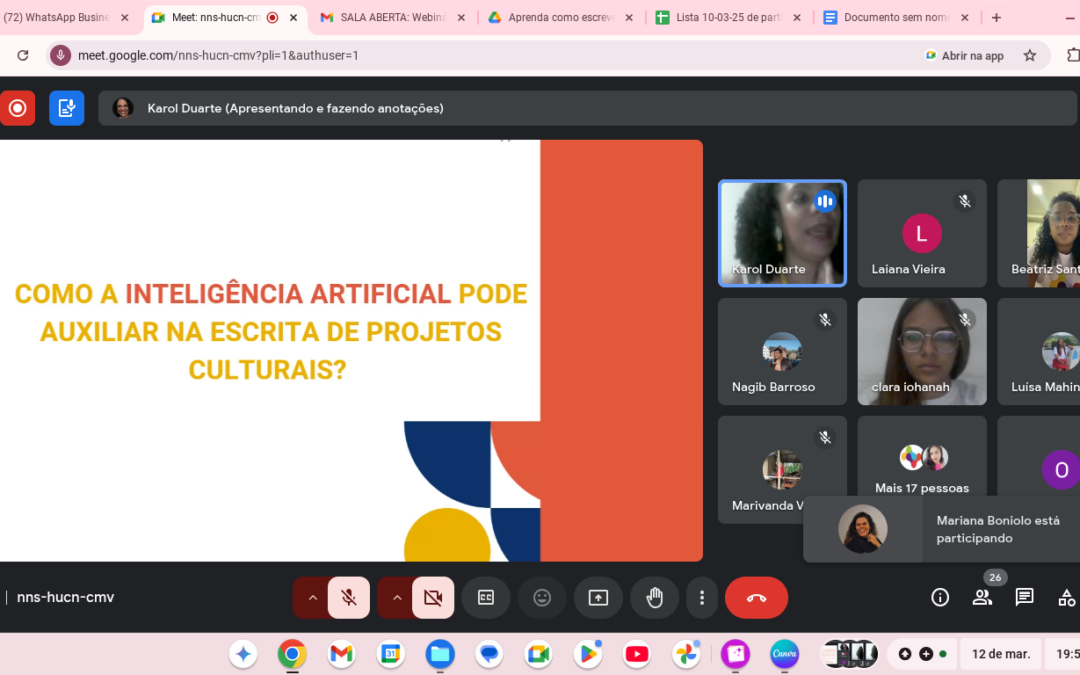This screenshot has height=675, width=1080.
Task: Close the WhatsApp Business tab
Action: [x=125, y=17]
